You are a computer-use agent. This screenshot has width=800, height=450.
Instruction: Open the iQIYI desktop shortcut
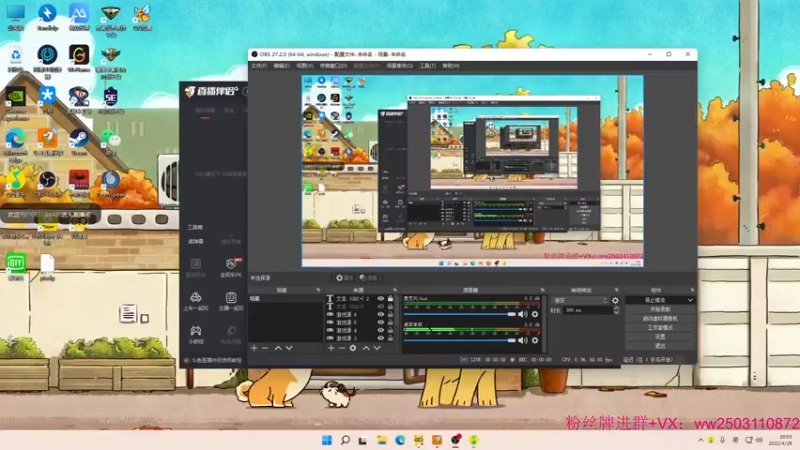[15, 266]
